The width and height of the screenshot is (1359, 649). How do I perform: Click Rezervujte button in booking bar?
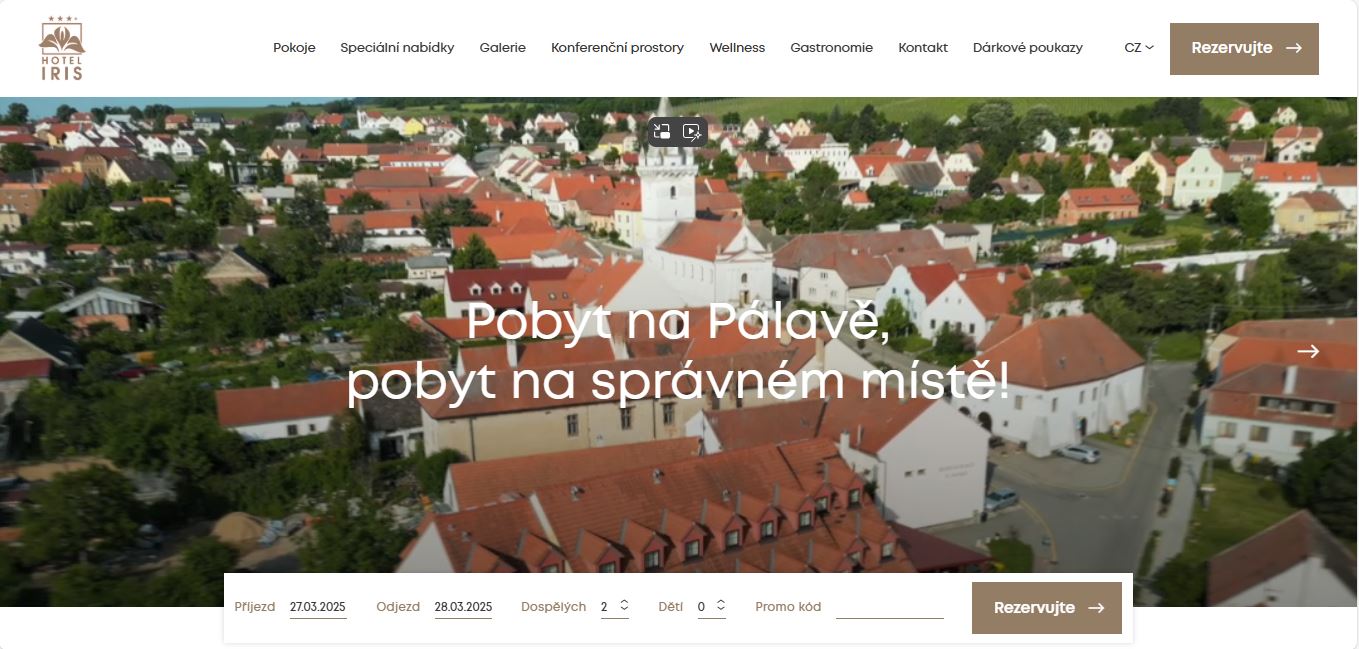coord(1047,608)
